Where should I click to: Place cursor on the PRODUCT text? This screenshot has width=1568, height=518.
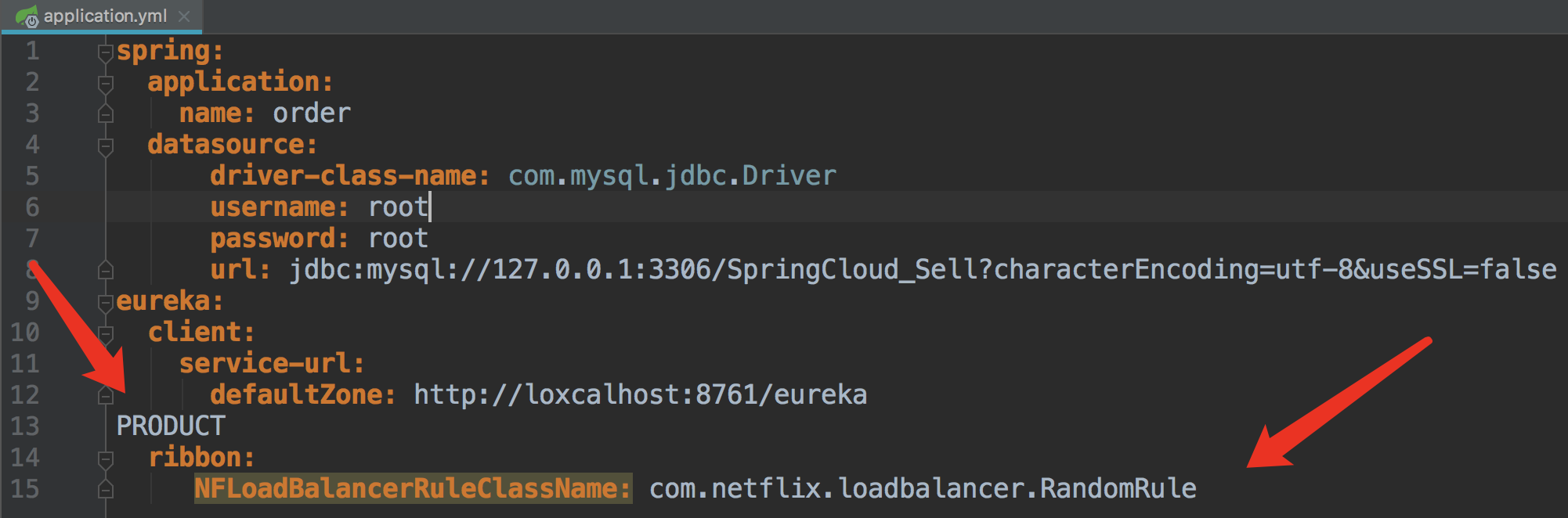tap(171, 426)
